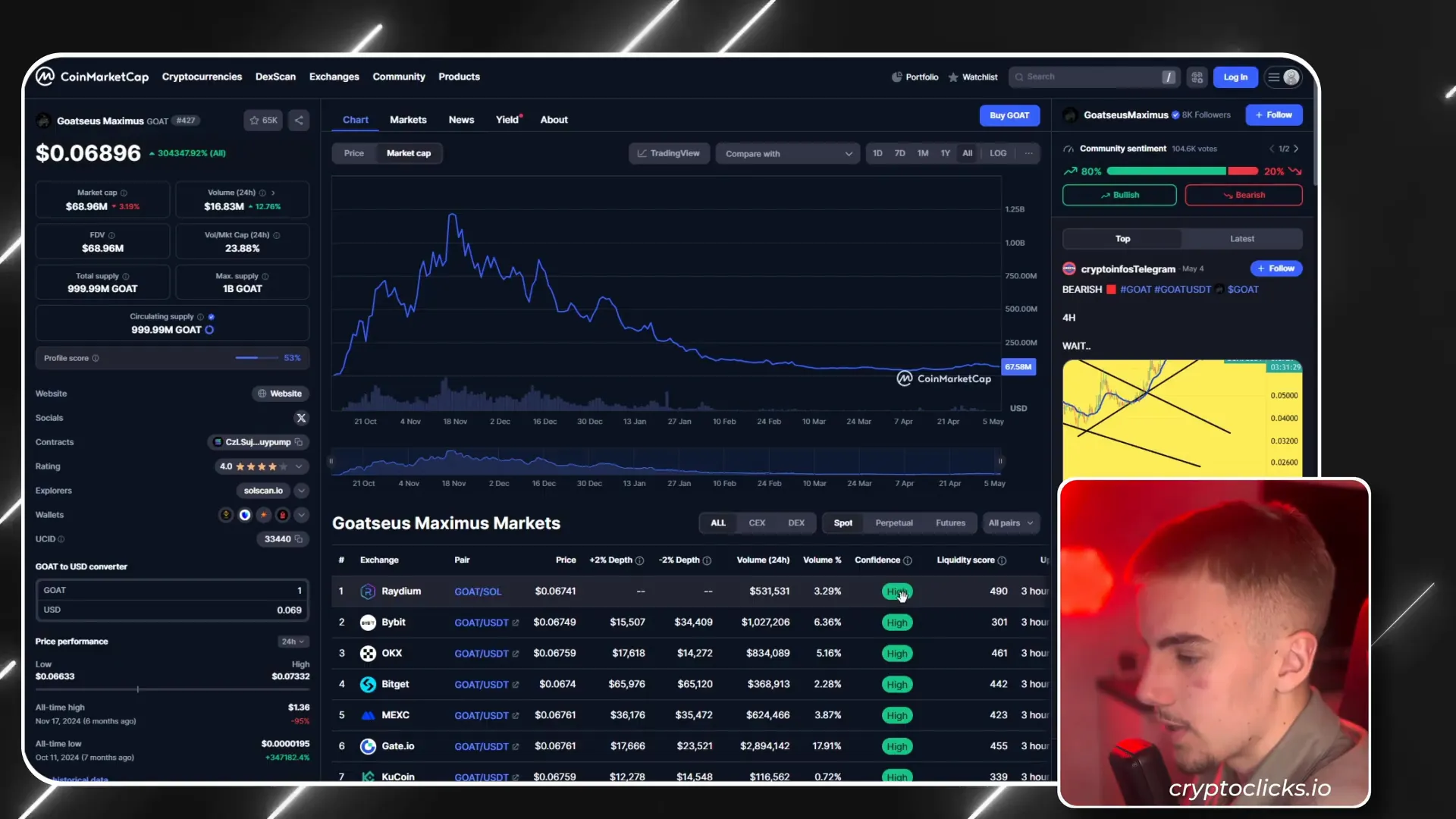Vote Bearish on community sentiment
The height and width of the screenshot is (819, 1456).
pos(1244,195)
